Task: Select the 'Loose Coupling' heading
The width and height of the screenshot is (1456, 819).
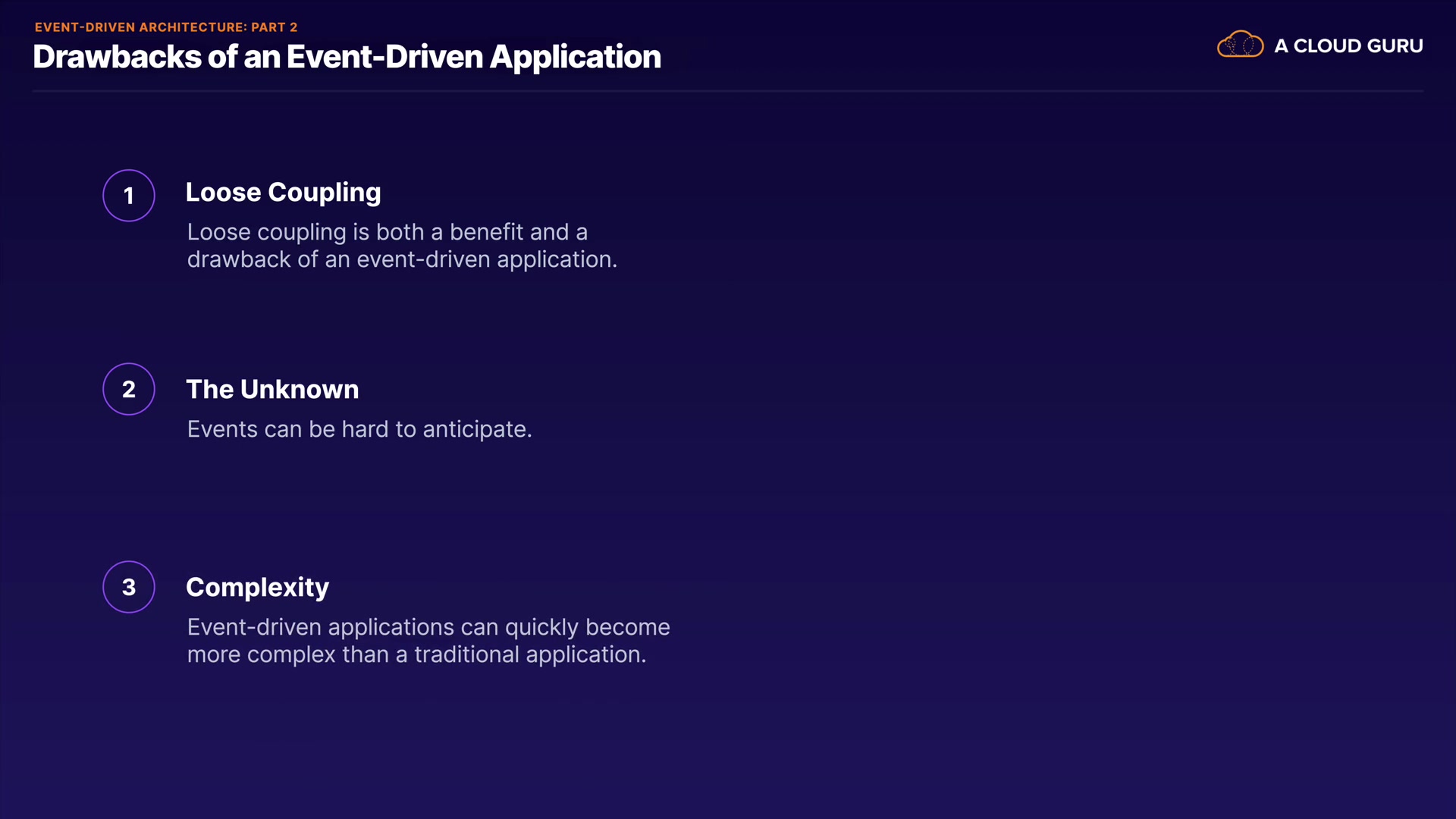Action: 283,193
